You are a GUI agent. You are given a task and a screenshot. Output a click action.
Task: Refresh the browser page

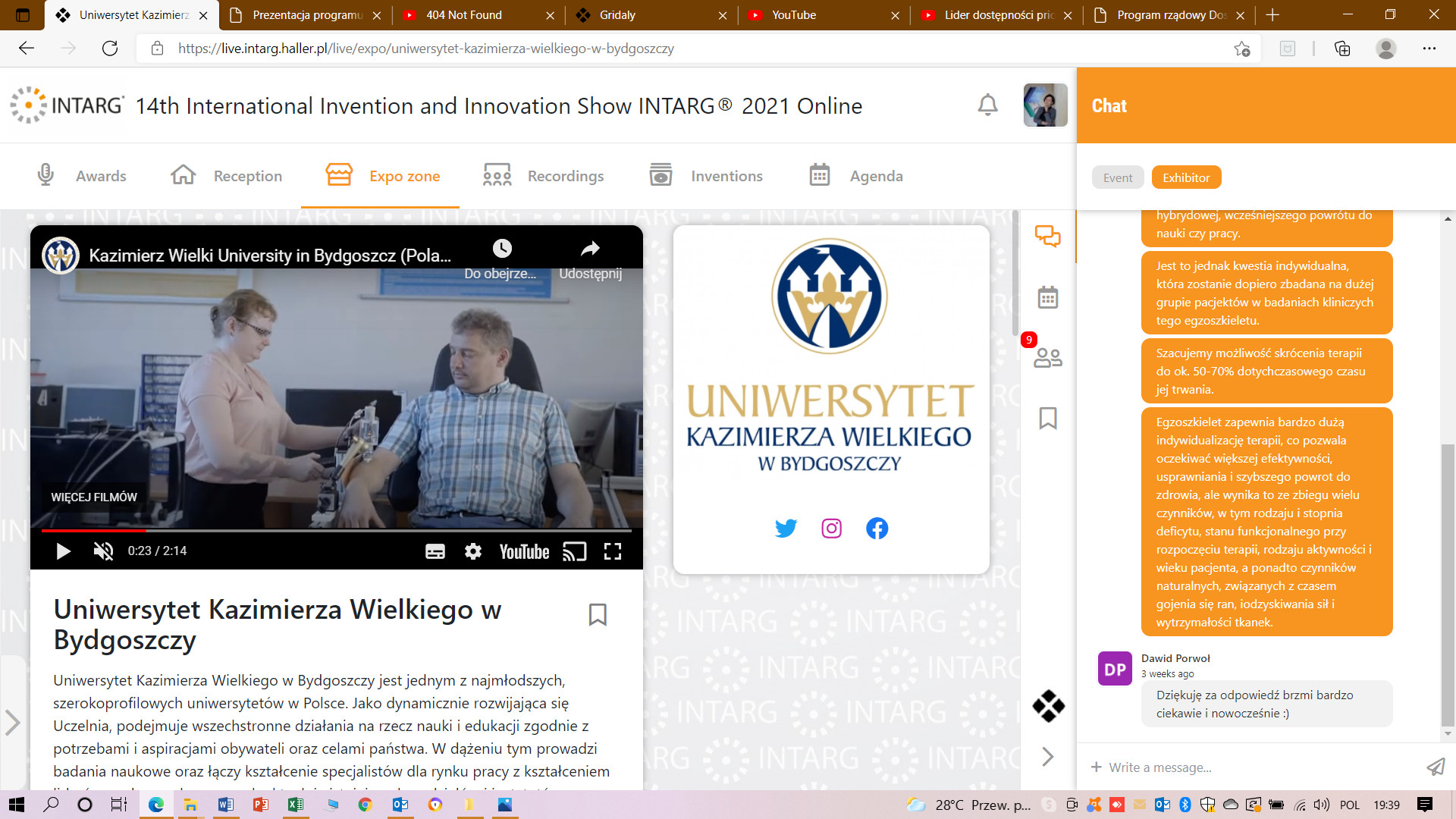(110, 49)
